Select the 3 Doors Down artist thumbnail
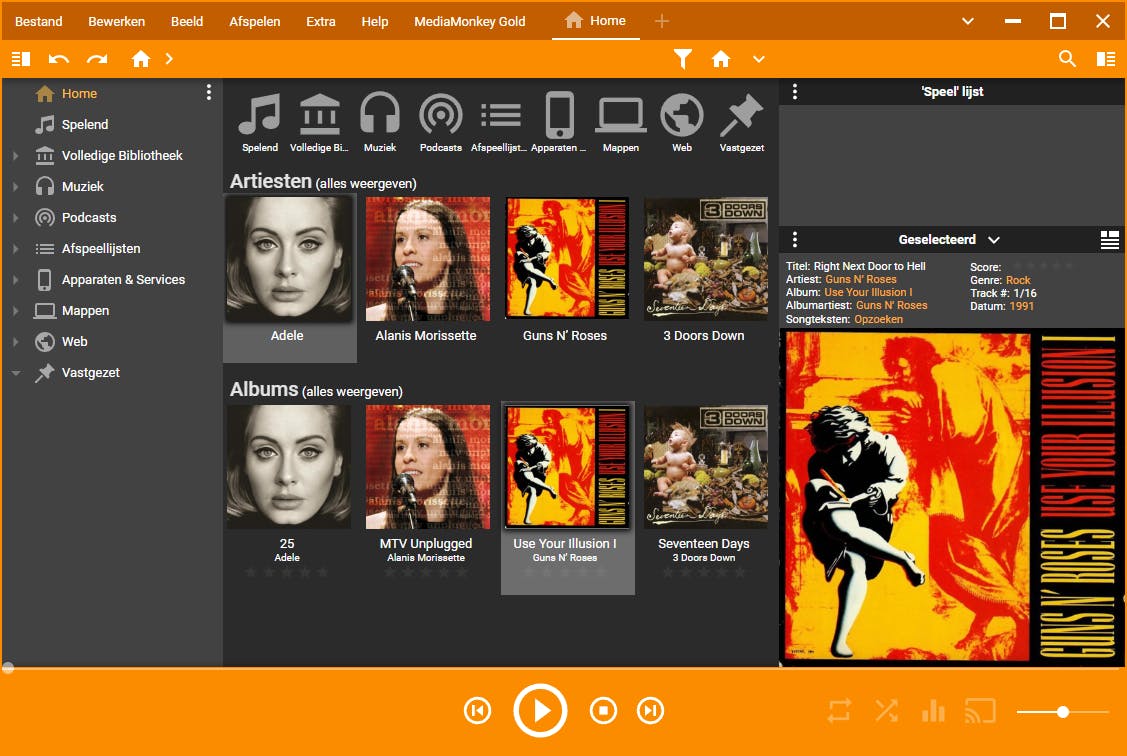The height and width of the screenshot is (756, 1127). coord(706,259)
